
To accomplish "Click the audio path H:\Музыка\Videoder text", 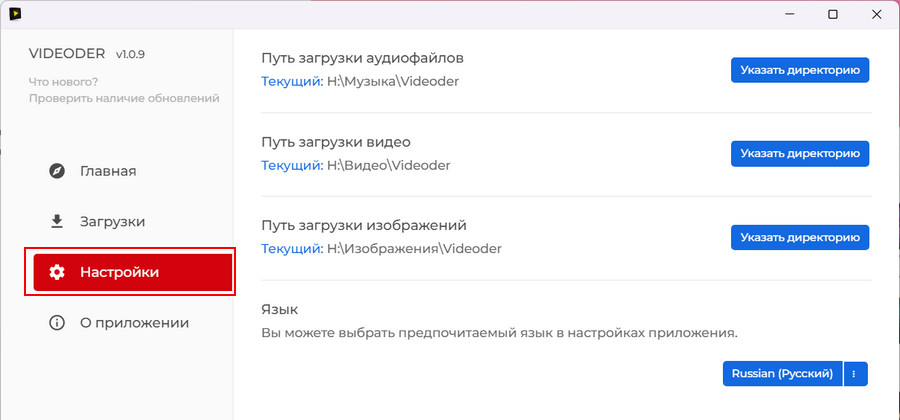I will point(393,81).
